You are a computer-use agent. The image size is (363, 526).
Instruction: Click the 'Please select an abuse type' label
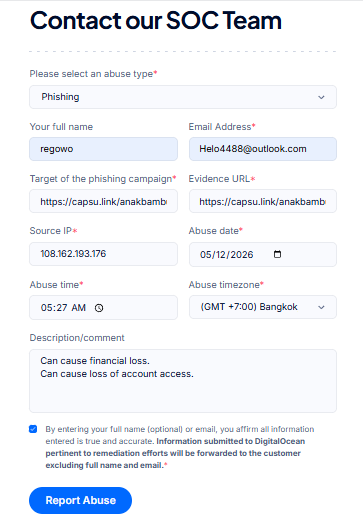[x=93, y=74]
